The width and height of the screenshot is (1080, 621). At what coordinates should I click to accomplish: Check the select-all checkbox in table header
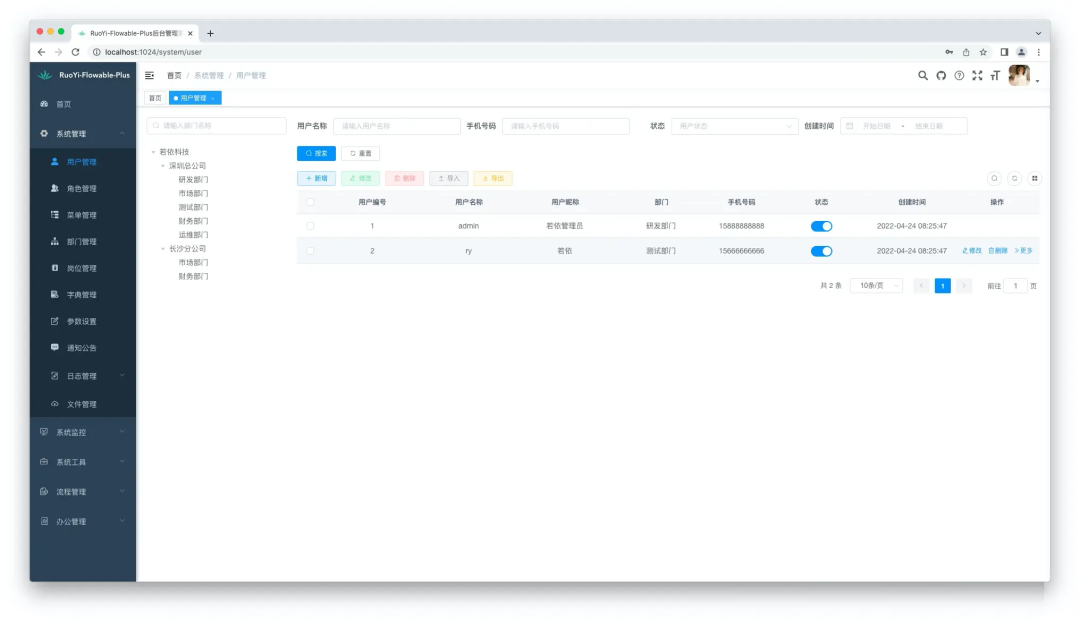coord(310,202)
